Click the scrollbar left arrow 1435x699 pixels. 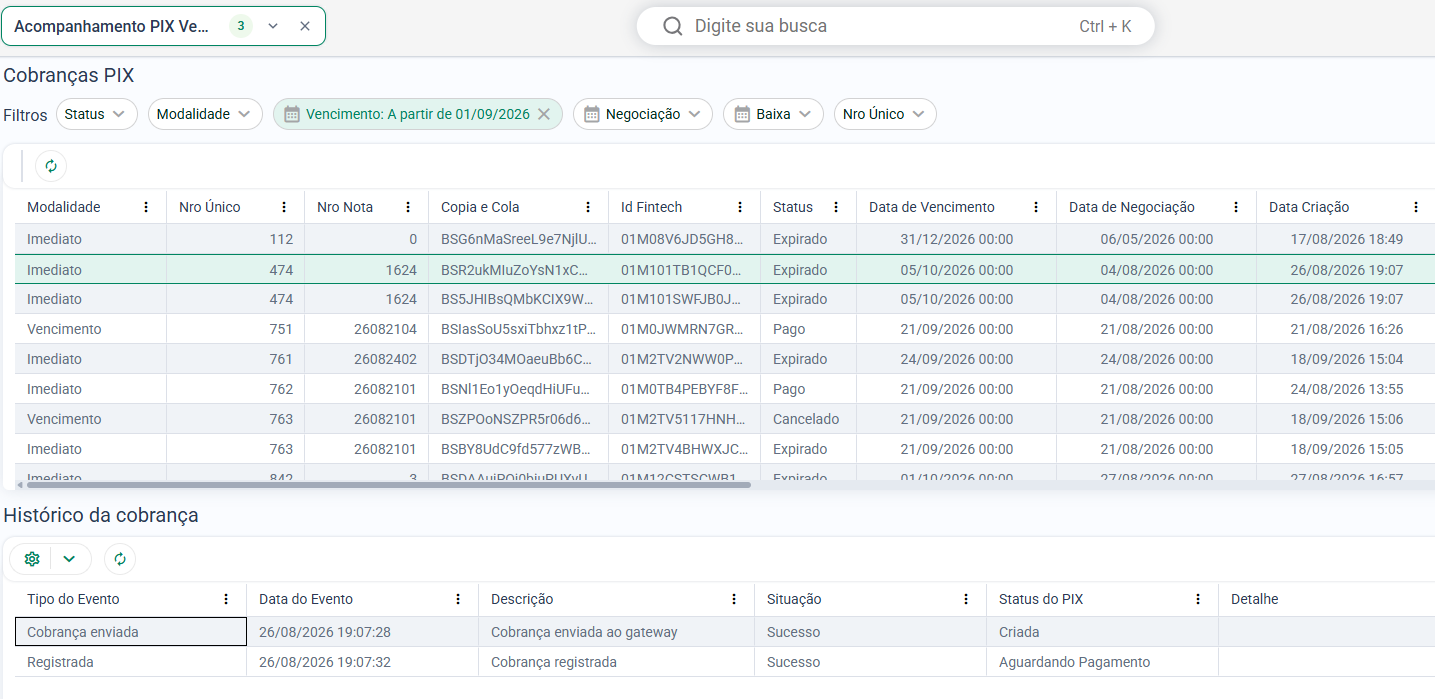21,485
